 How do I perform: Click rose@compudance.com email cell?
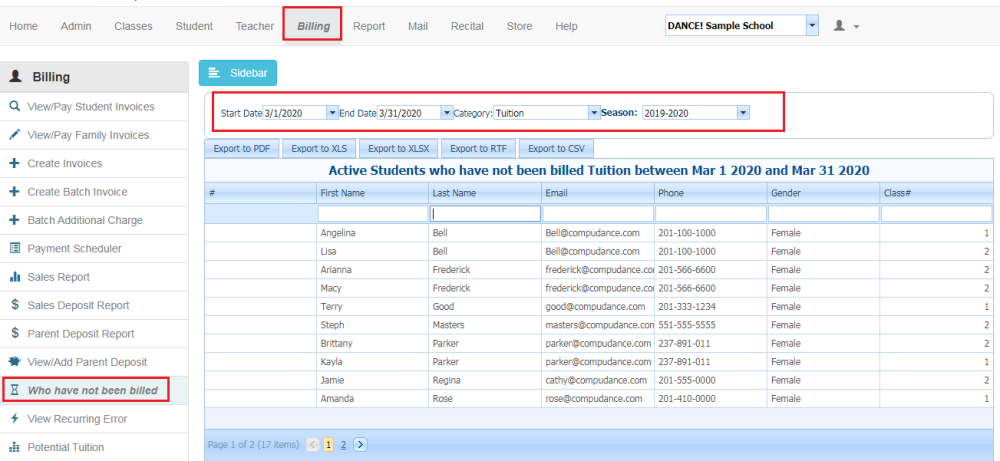[598, 399]
